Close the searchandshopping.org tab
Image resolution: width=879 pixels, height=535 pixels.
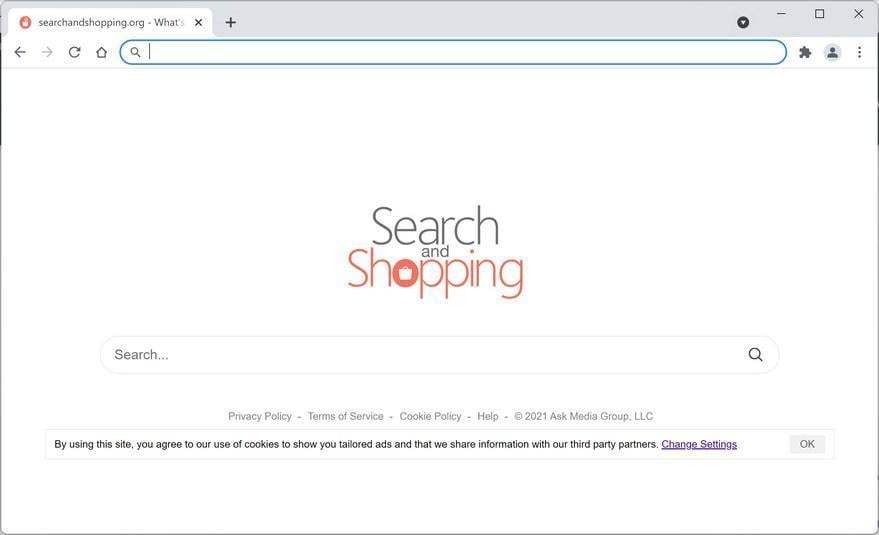coord(198,22)
